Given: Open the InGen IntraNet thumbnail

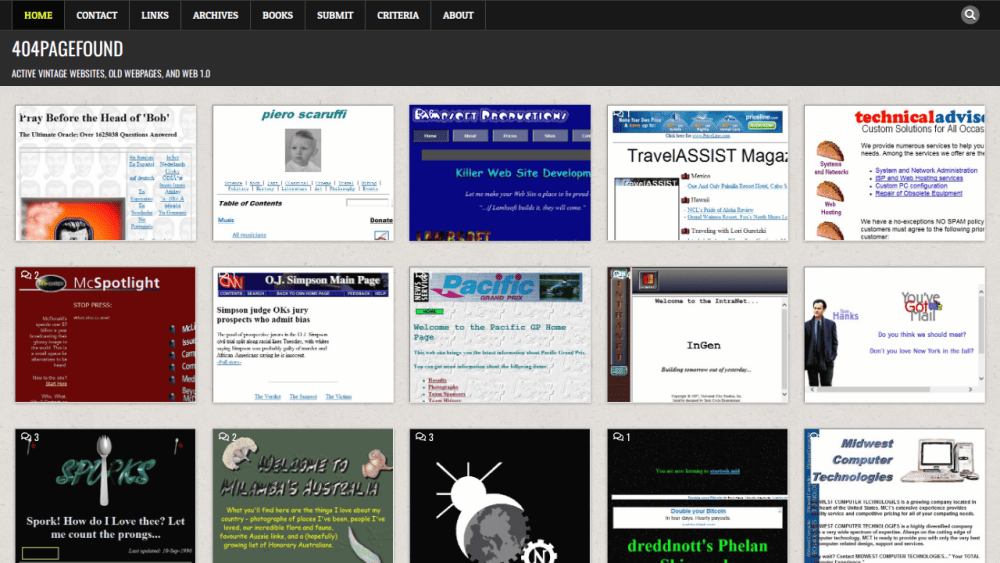Looking at the screenshot, I should tap(698, 335).
